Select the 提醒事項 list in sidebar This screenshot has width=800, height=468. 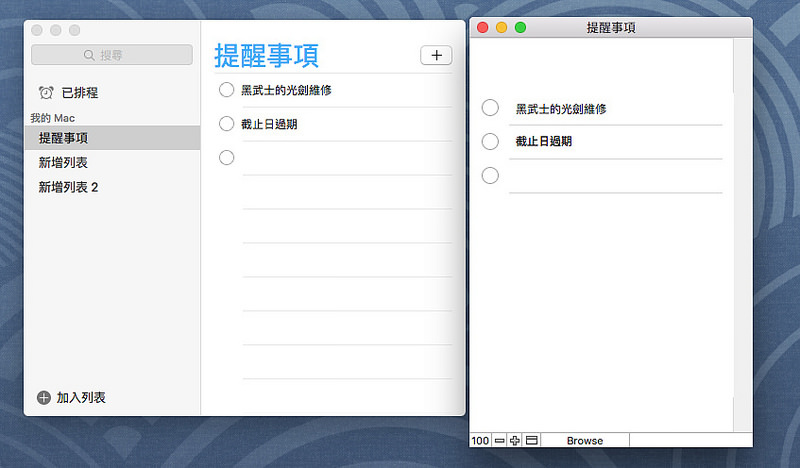112,138
